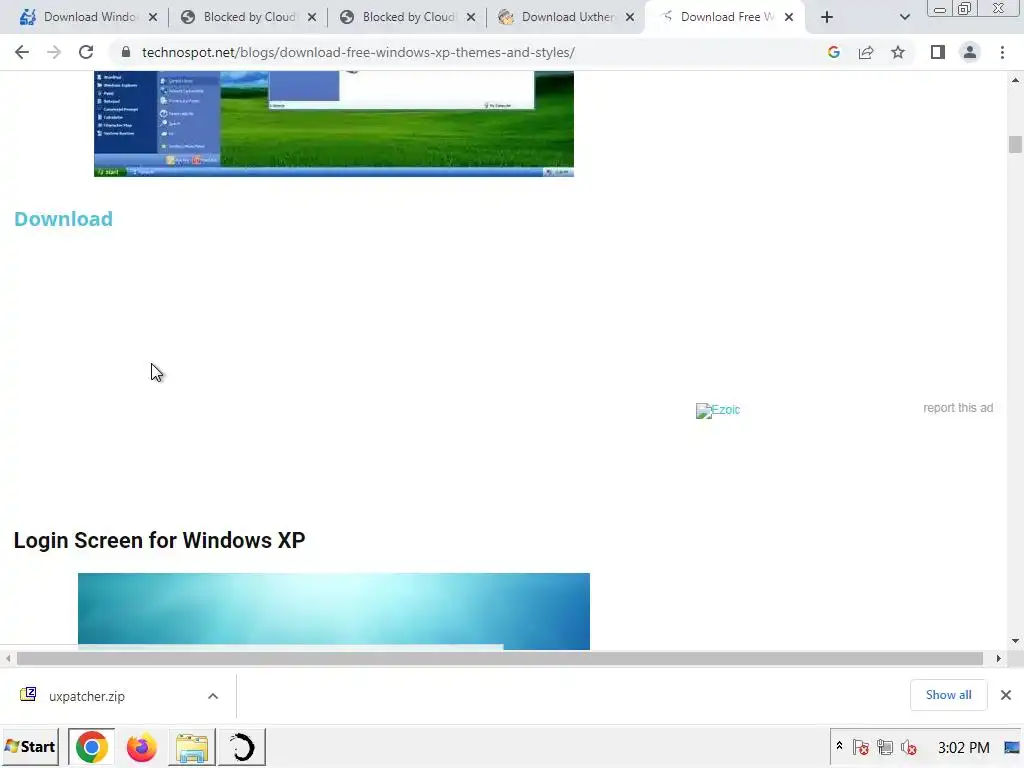Close the 'Download Windo' tab
This screenshot has height=768, width=1024.
153,17
